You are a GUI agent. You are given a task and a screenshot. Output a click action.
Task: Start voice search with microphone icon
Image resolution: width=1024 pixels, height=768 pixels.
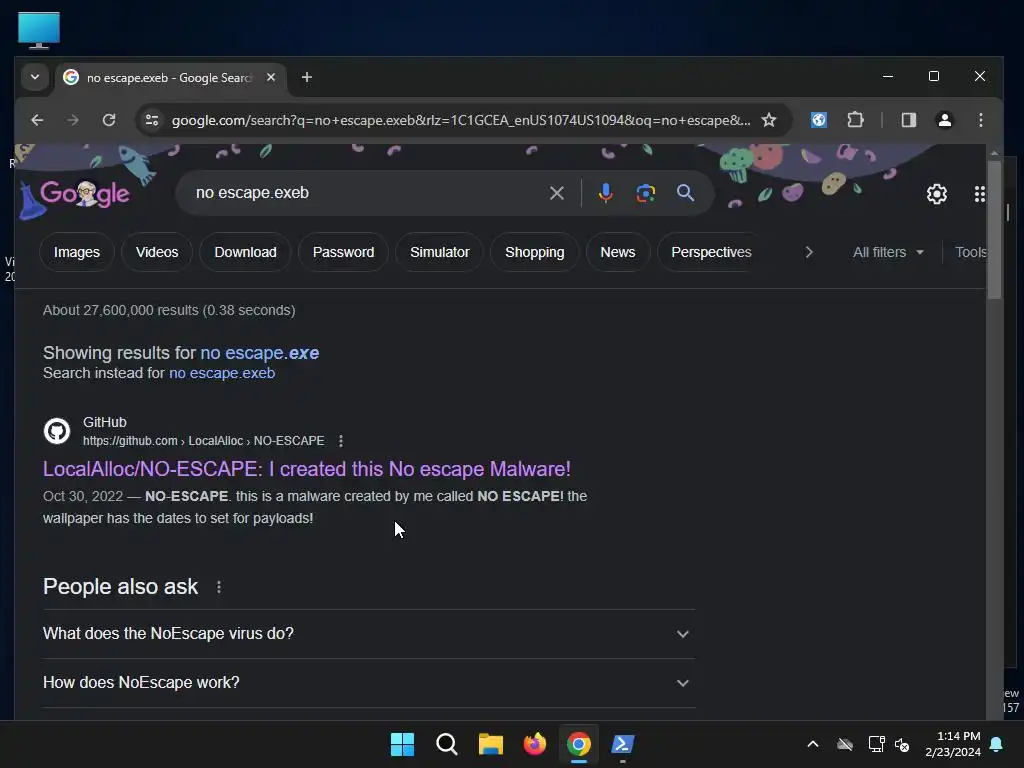click(605, 193)
